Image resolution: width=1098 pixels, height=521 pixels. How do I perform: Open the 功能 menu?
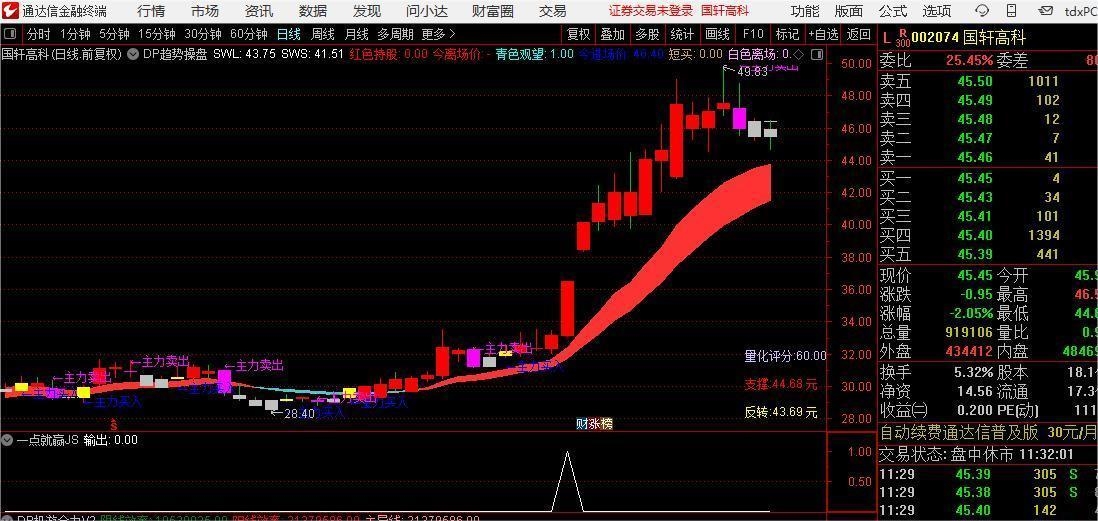(805, 11)
